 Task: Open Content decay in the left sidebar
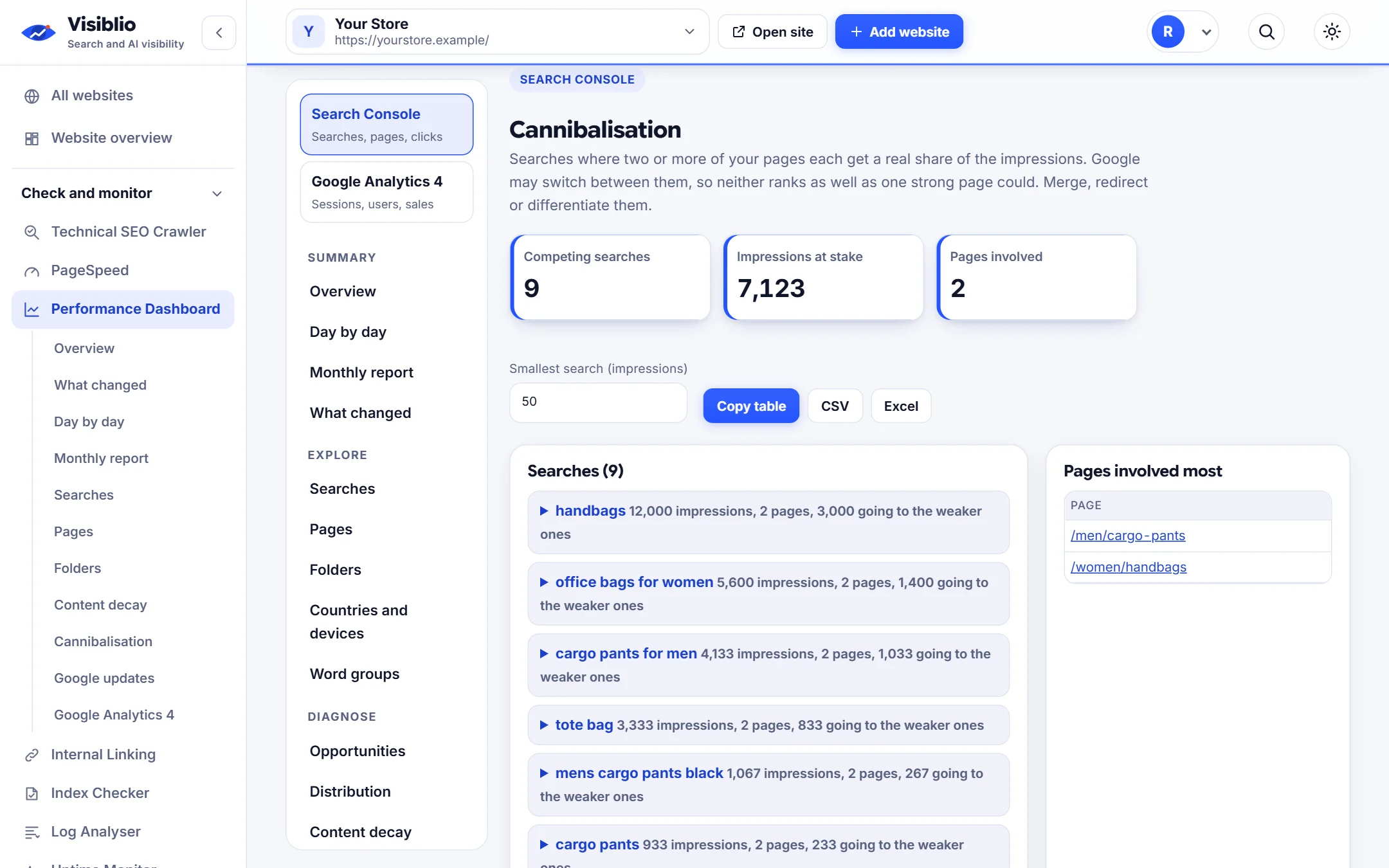pos(100,605)
